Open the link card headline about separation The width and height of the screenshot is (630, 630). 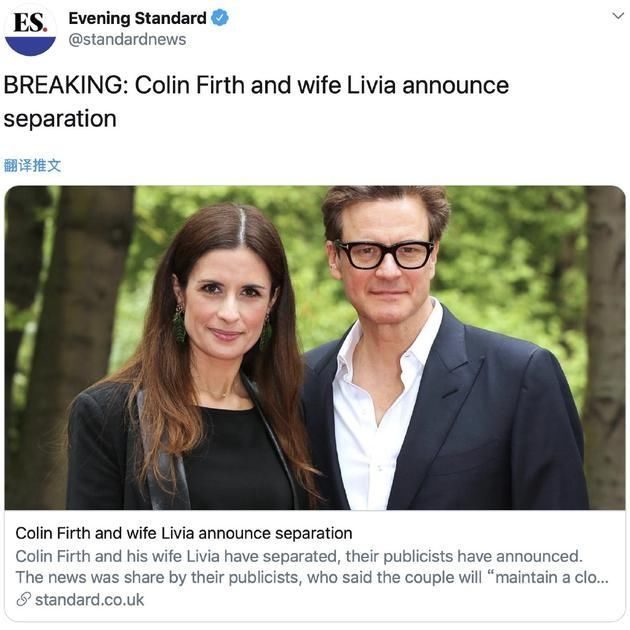click(184, 533)
